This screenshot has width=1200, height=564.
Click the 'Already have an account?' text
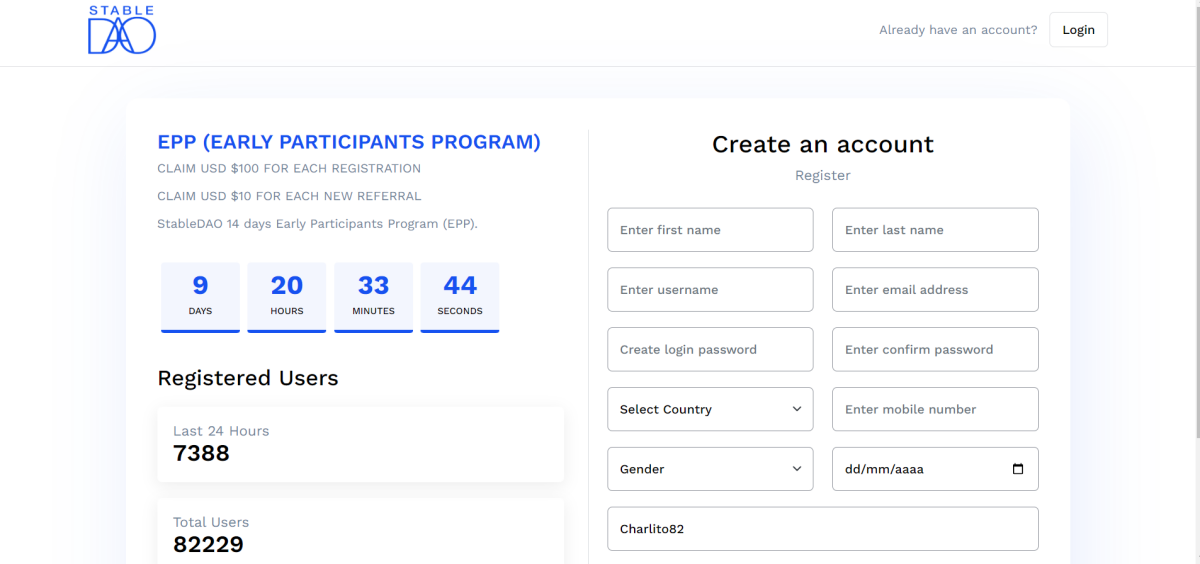(958, 30)
